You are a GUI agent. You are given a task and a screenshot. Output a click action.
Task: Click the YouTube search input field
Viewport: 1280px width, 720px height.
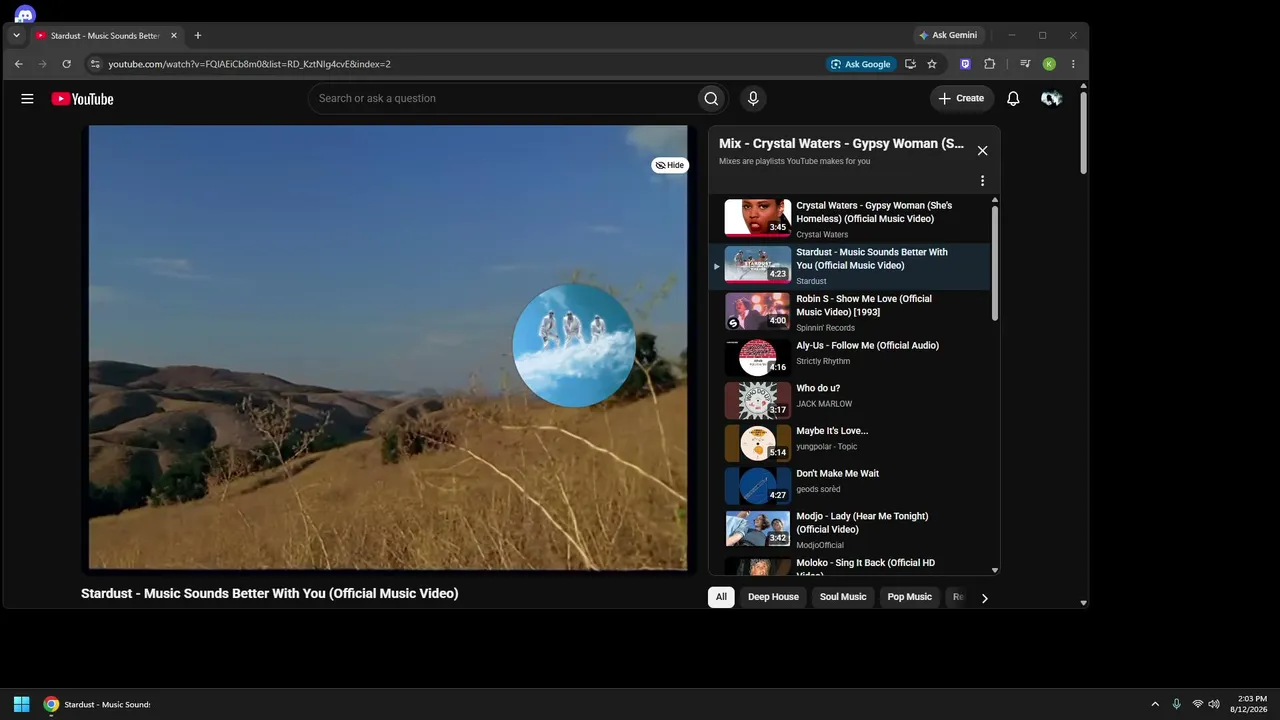point(503,99)
